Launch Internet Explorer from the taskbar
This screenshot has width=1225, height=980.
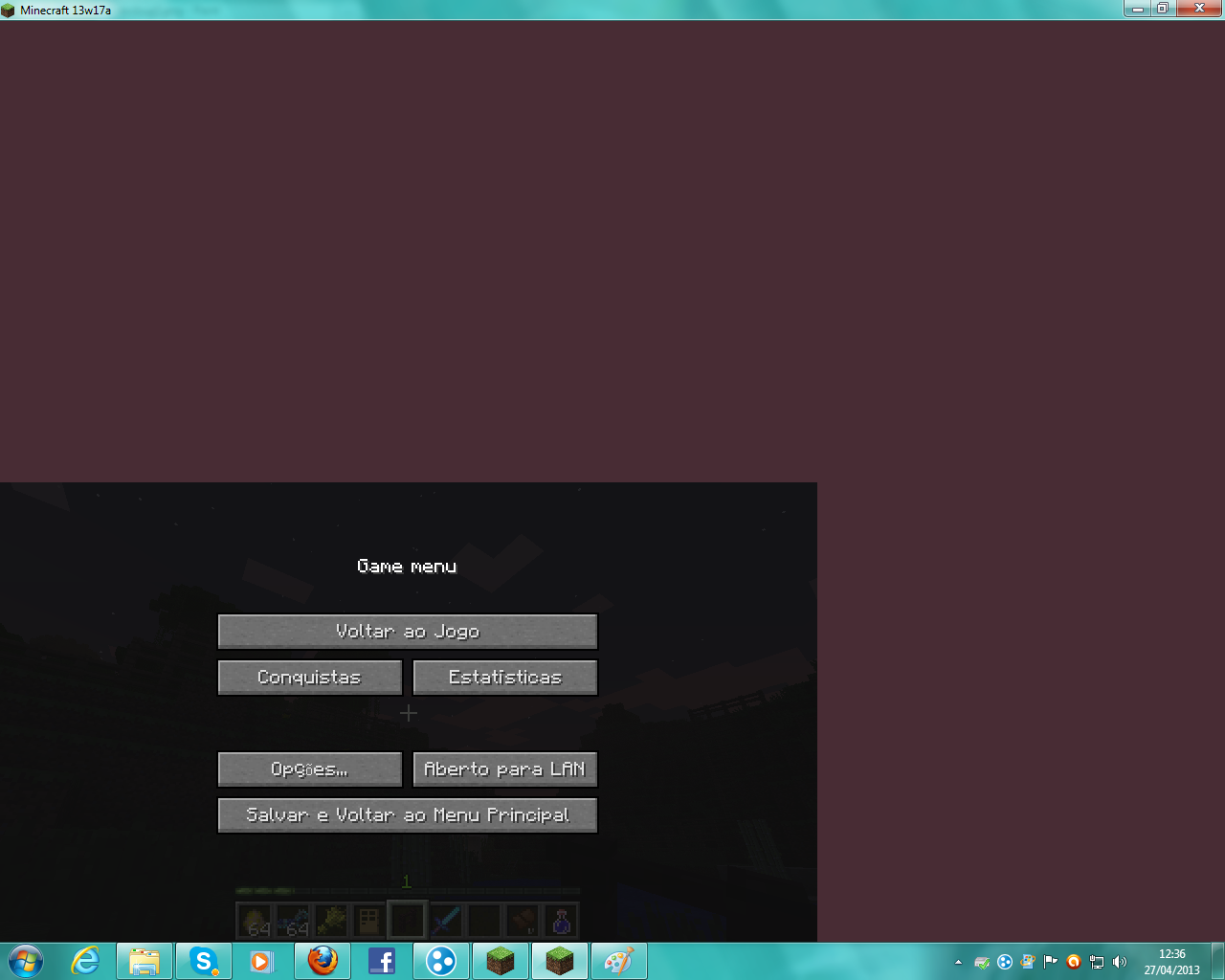coord(85,961)
